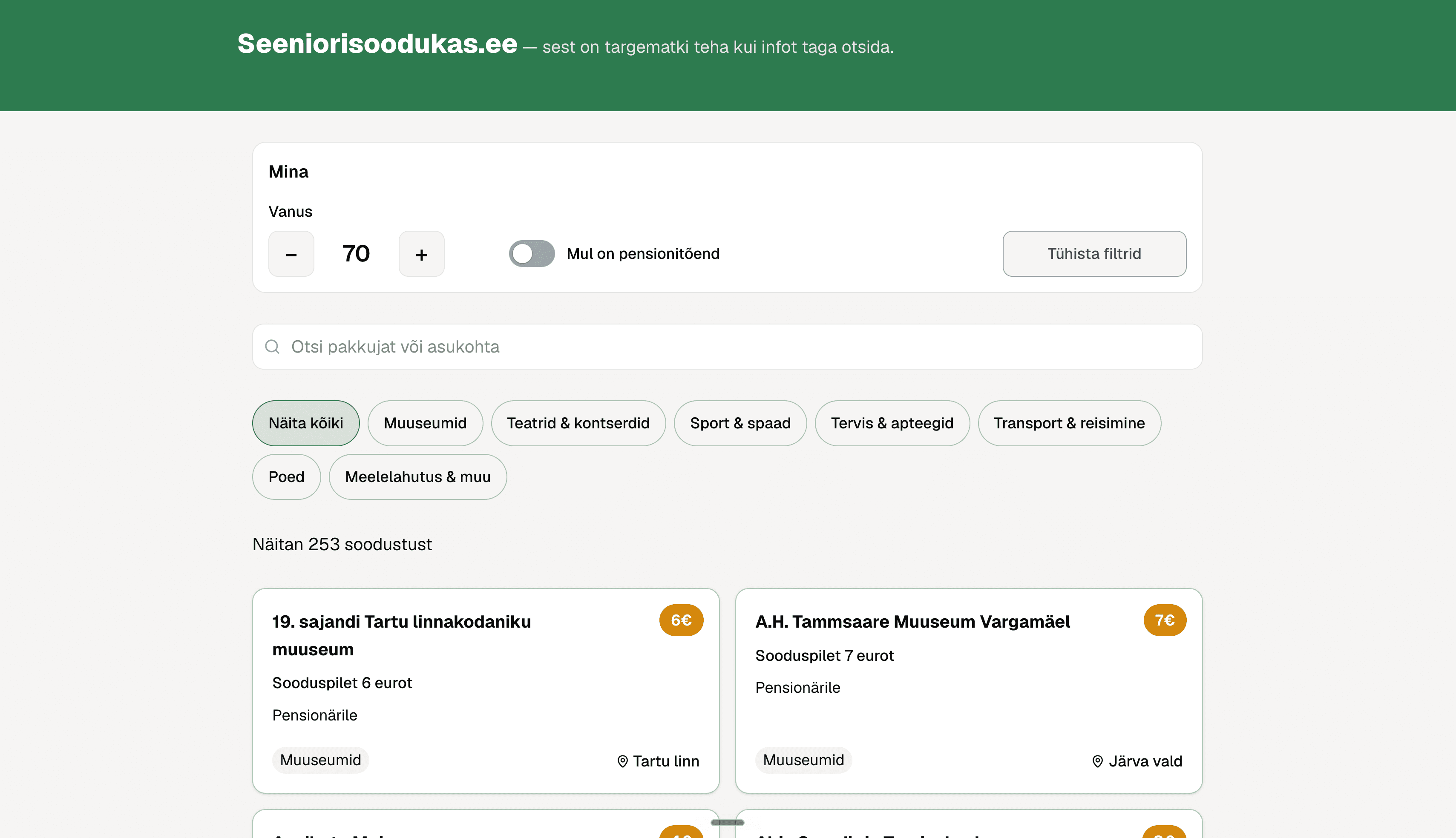Click the 6€ price badge
1456x838 pixels.
[x=681, y=620]
